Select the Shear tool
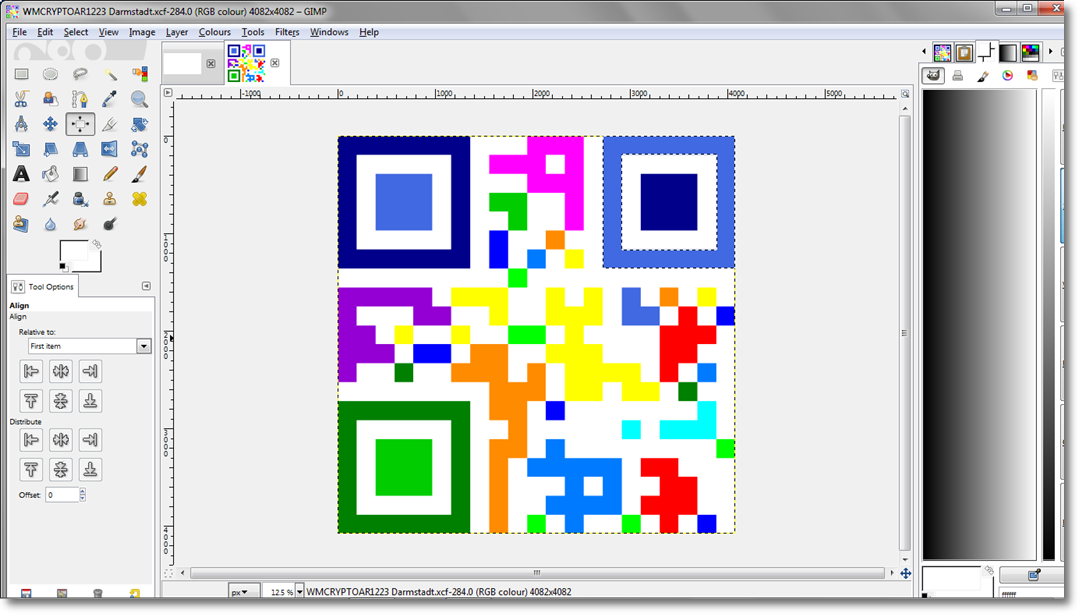1080x615 pixels. point(50,149)
